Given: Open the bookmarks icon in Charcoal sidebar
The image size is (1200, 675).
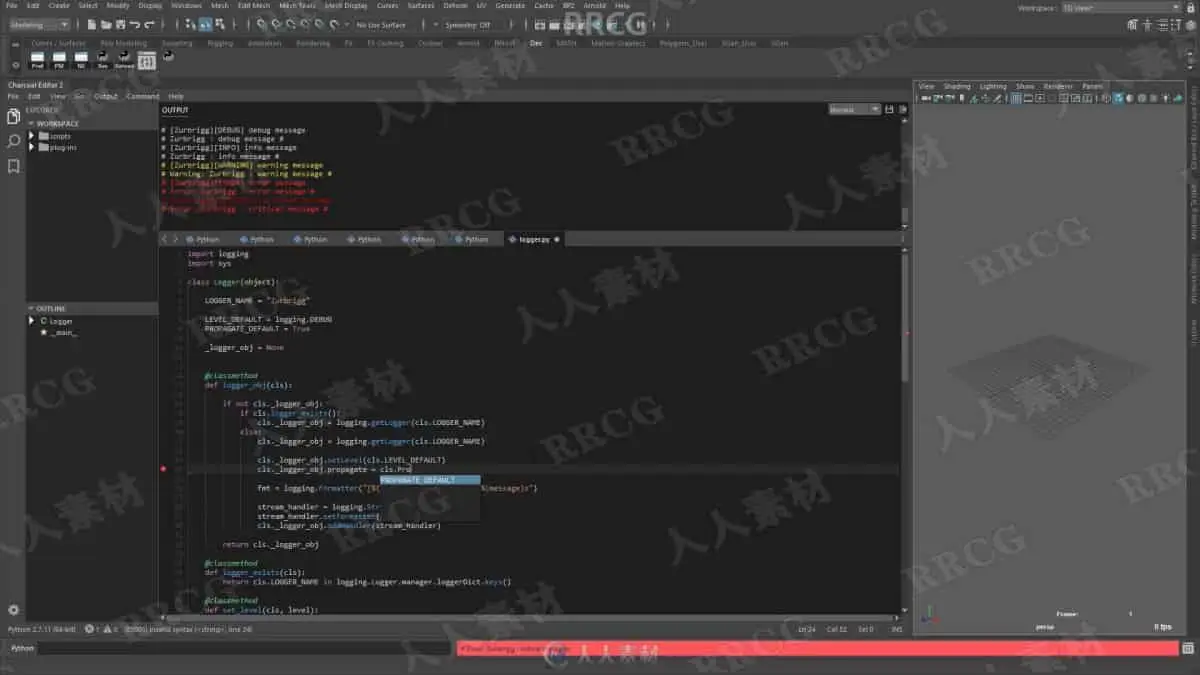Looking at the screenshot, I should tap(13, 166).
